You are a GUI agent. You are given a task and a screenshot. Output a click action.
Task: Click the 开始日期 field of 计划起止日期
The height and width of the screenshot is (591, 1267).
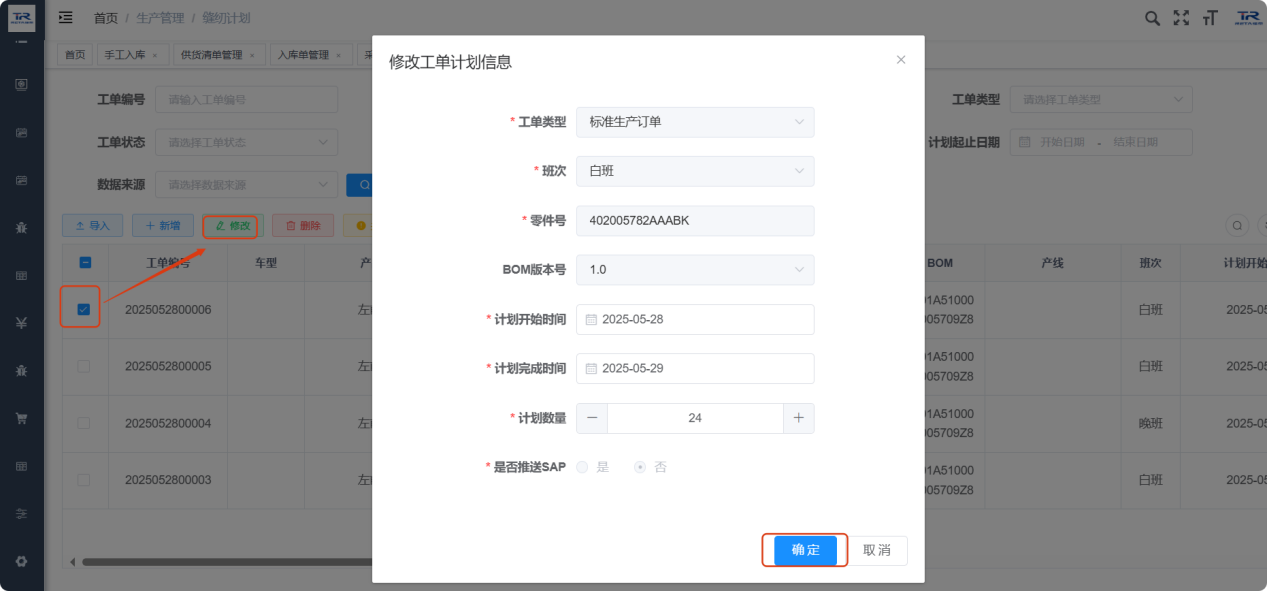(1062, 142)
